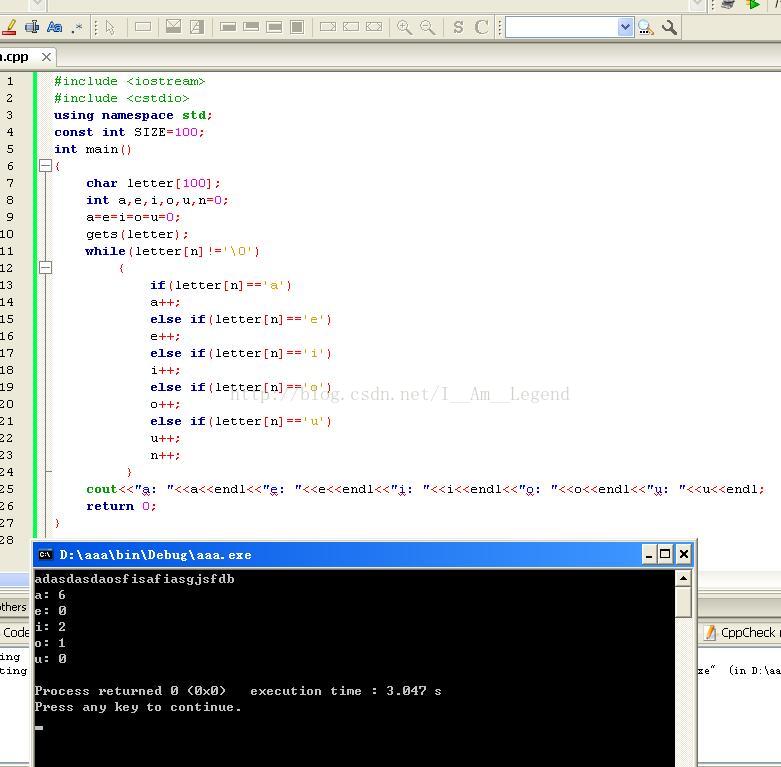Screen dimensions: 781x767
Task: Minimize the aaa.exe console window
Action: [x=649, y=554]
